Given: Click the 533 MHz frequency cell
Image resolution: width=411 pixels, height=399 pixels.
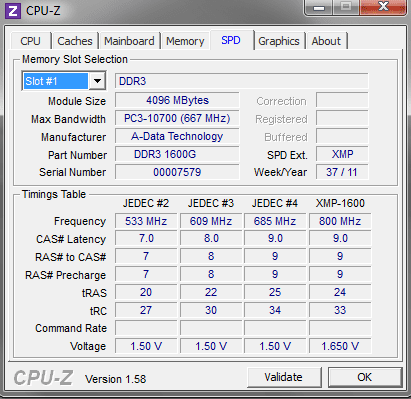Looking at the screenshot, I should click(146, 221).
